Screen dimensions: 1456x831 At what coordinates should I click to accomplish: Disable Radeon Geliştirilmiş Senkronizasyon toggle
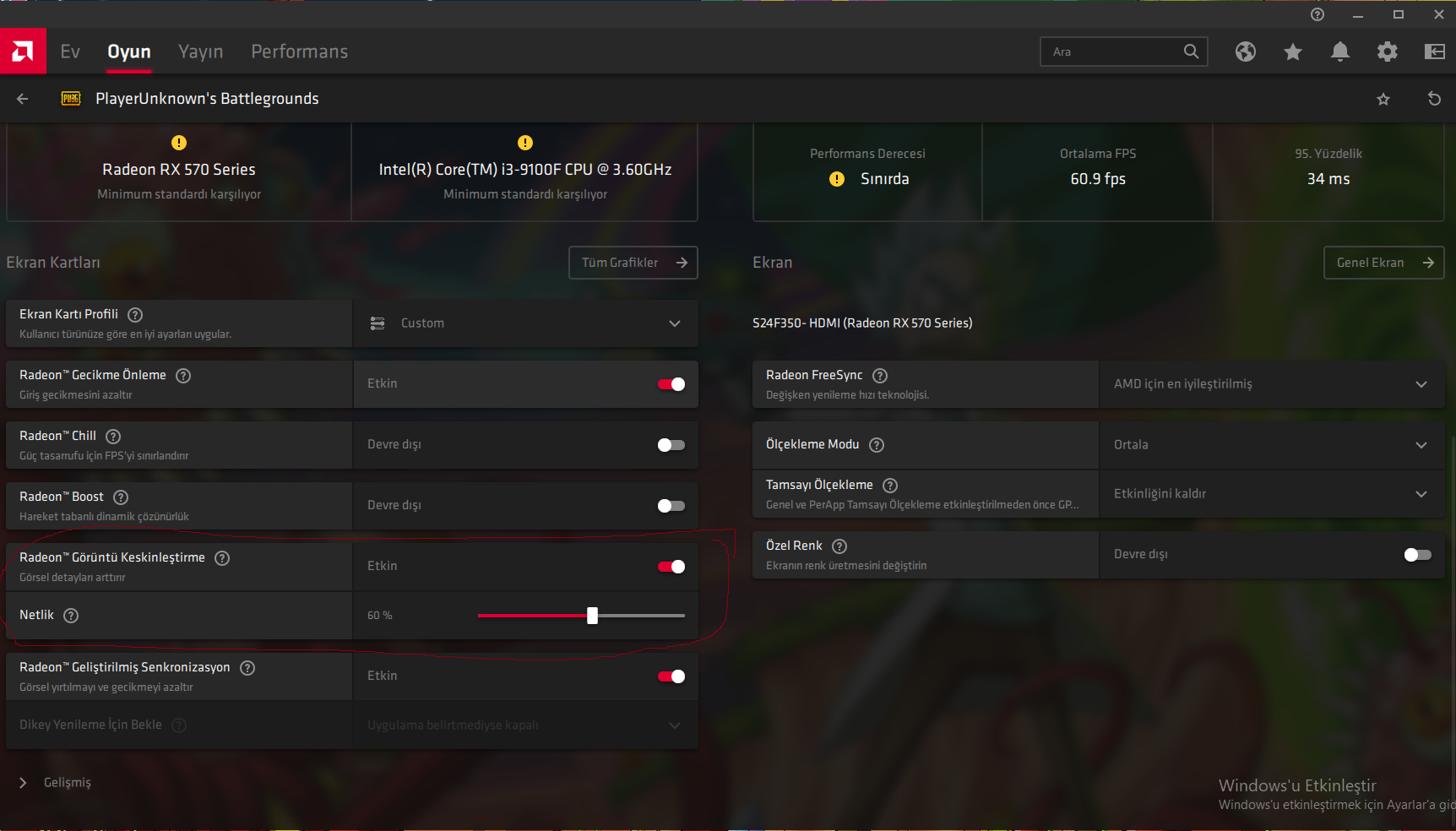671,676
